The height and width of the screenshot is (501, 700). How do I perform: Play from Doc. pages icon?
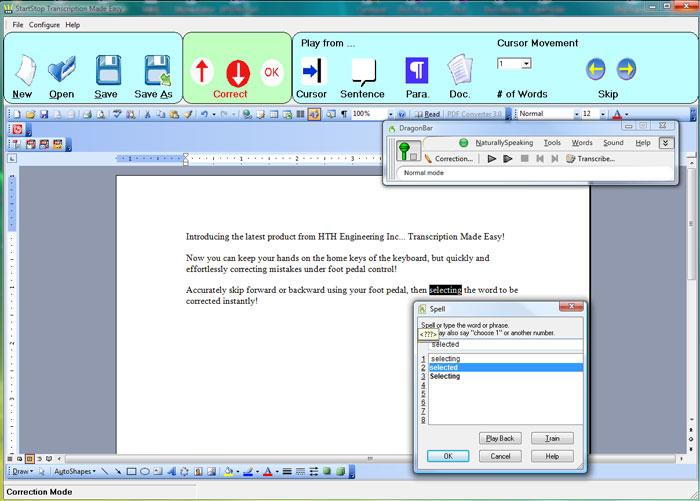click(x=460, y=70)
